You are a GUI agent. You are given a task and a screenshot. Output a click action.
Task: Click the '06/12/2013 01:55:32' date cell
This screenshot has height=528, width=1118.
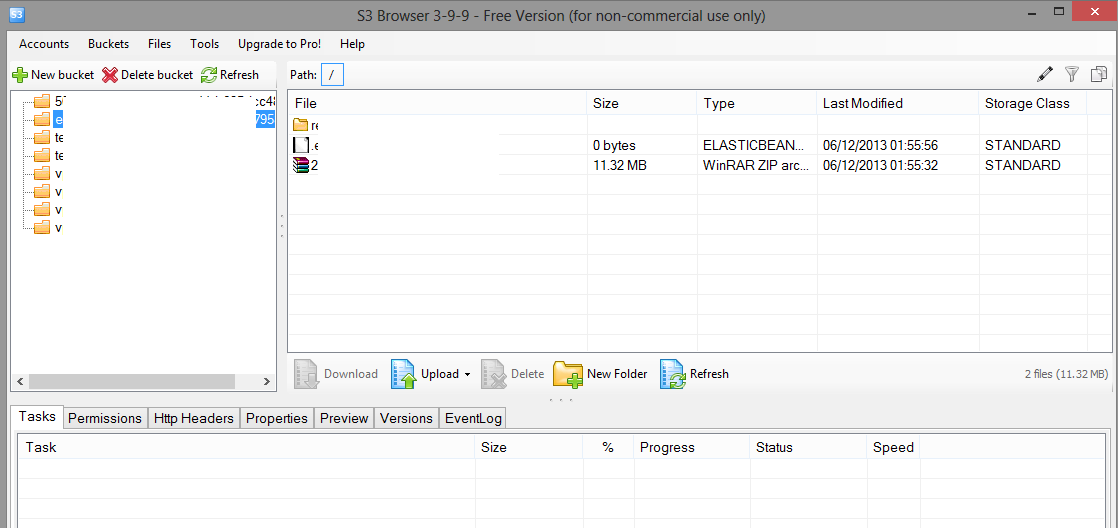pyautogui.click(x=880, y=165)
